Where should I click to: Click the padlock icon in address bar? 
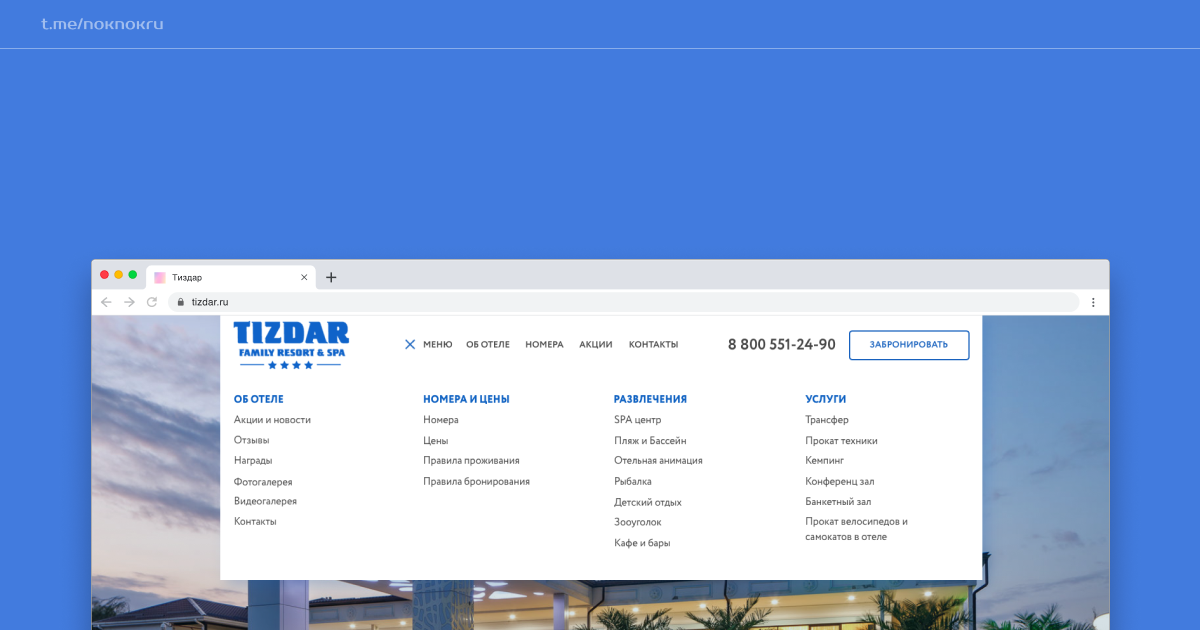181,302
